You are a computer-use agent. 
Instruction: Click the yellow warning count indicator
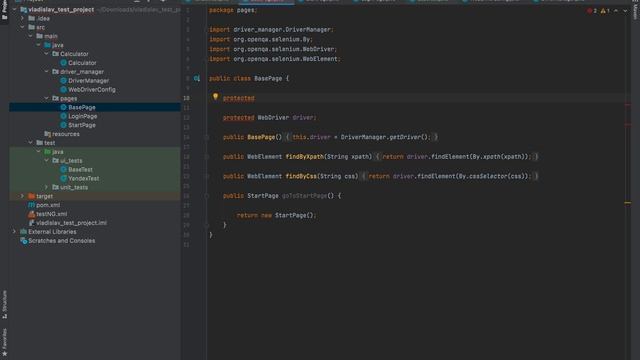click(x=605, y=11)
